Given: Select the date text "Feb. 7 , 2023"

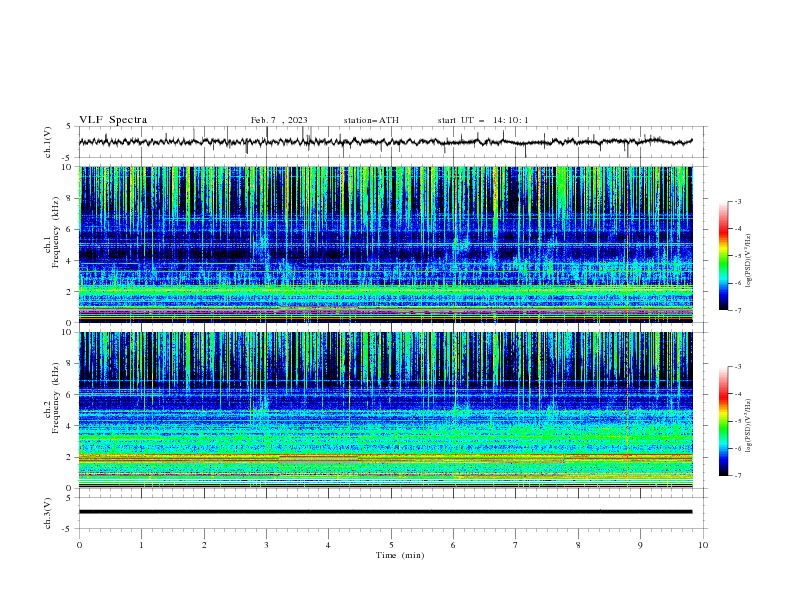Looking at the screenshot, I should 279,120.
